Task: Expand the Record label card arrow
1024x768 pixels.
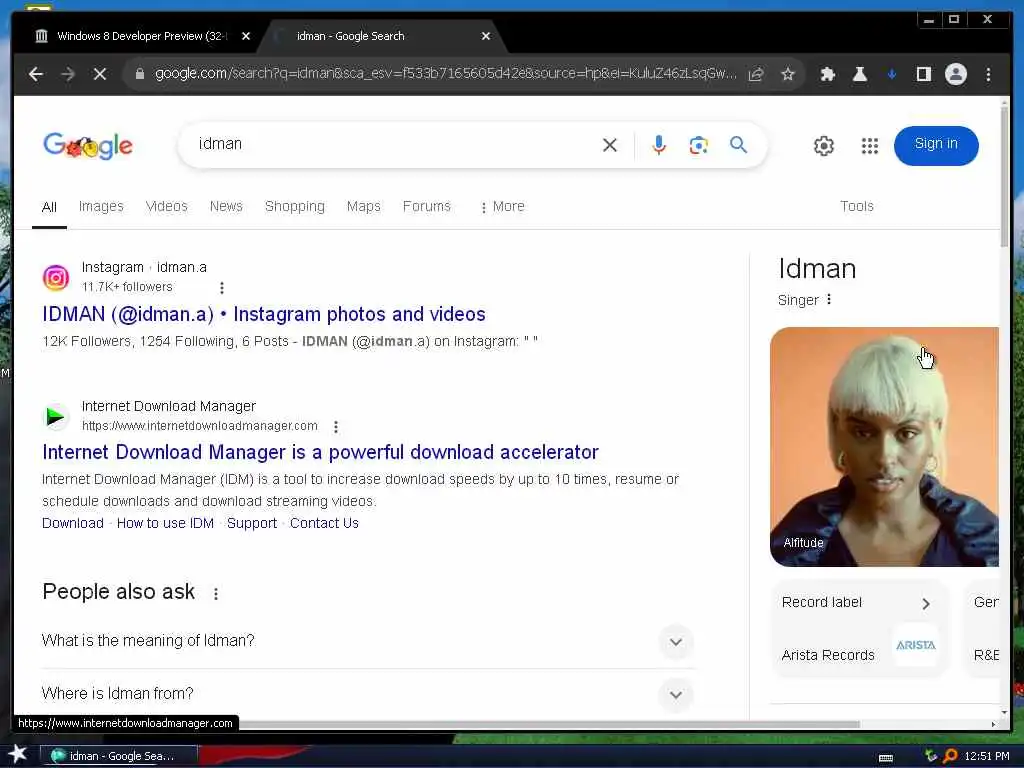Action: [925, 603]
